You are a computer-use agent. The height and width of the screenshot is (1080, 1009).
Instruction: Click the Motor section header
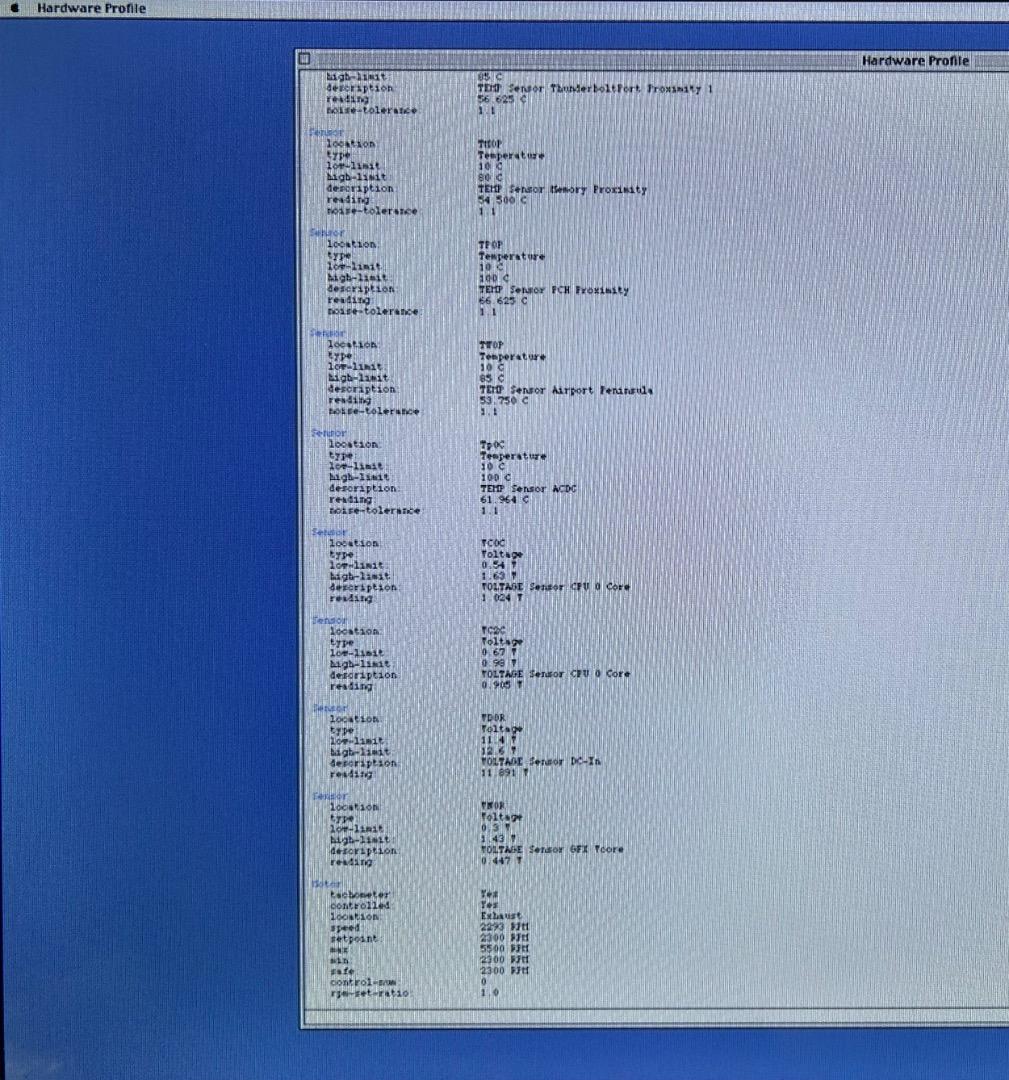[325, 884]
